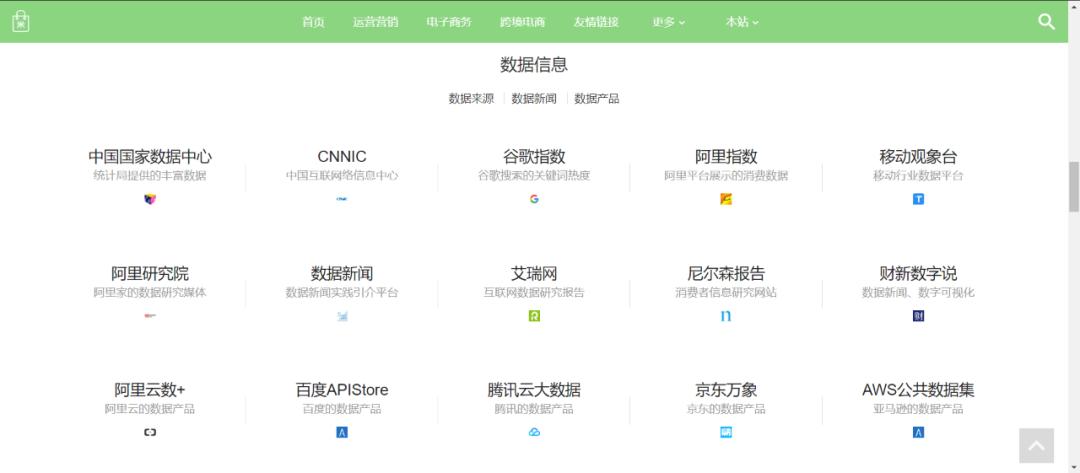
Task: Expand the 更多 dropdown menu
Action: point(669,22)
